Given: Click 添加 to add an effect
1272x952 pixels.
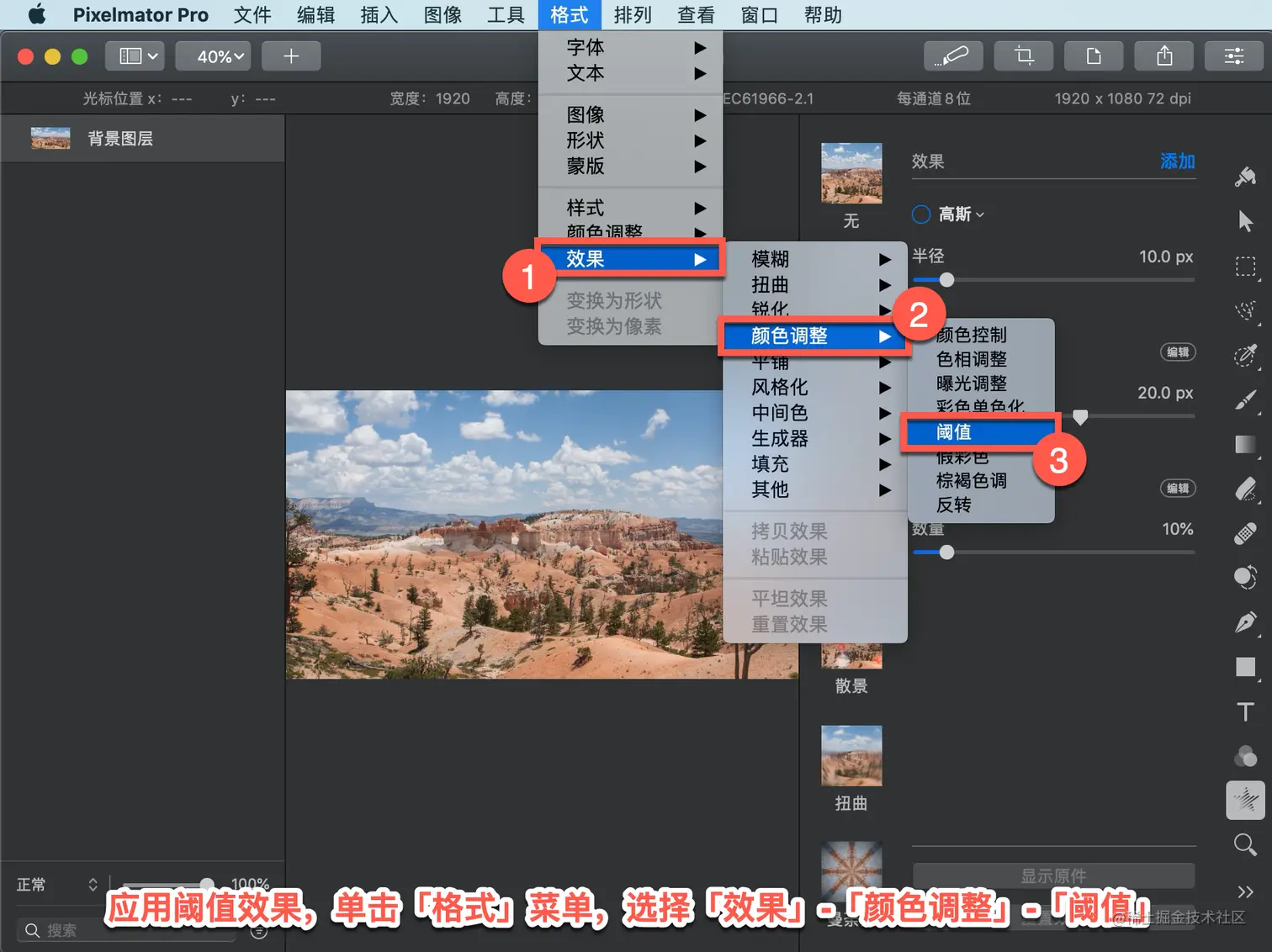Looking at the screenshot, I should pyautogui.click(x=1177, y=161).
